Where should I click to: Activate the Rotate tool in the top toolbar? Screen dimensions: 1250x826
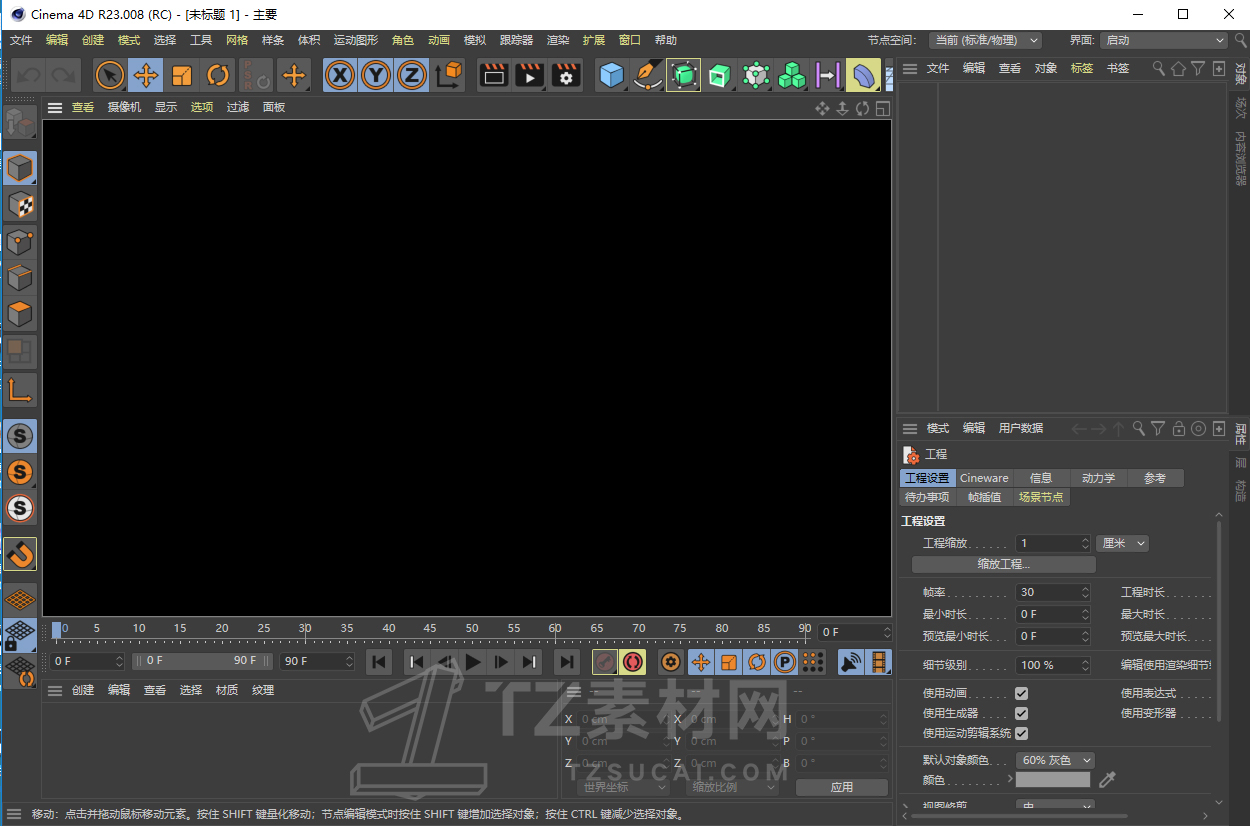(218, 75)
